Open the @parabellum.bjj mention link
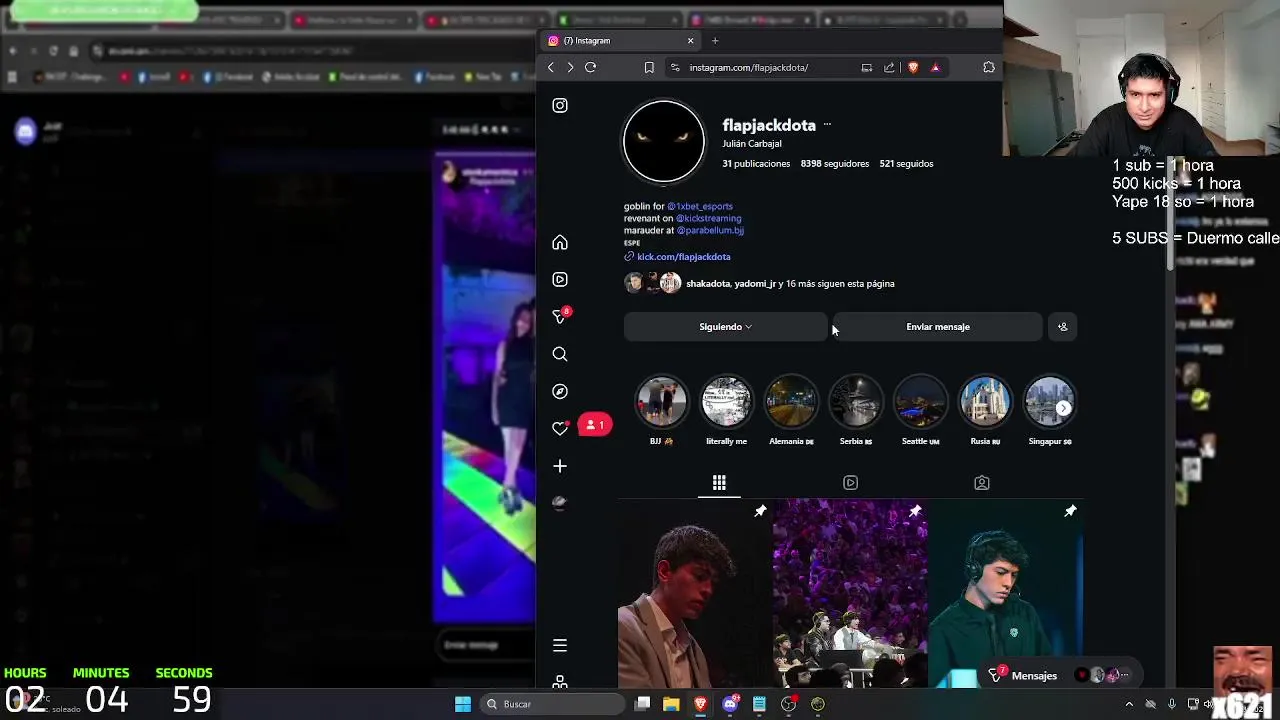1280x720 pixels. tap(710, 230)
